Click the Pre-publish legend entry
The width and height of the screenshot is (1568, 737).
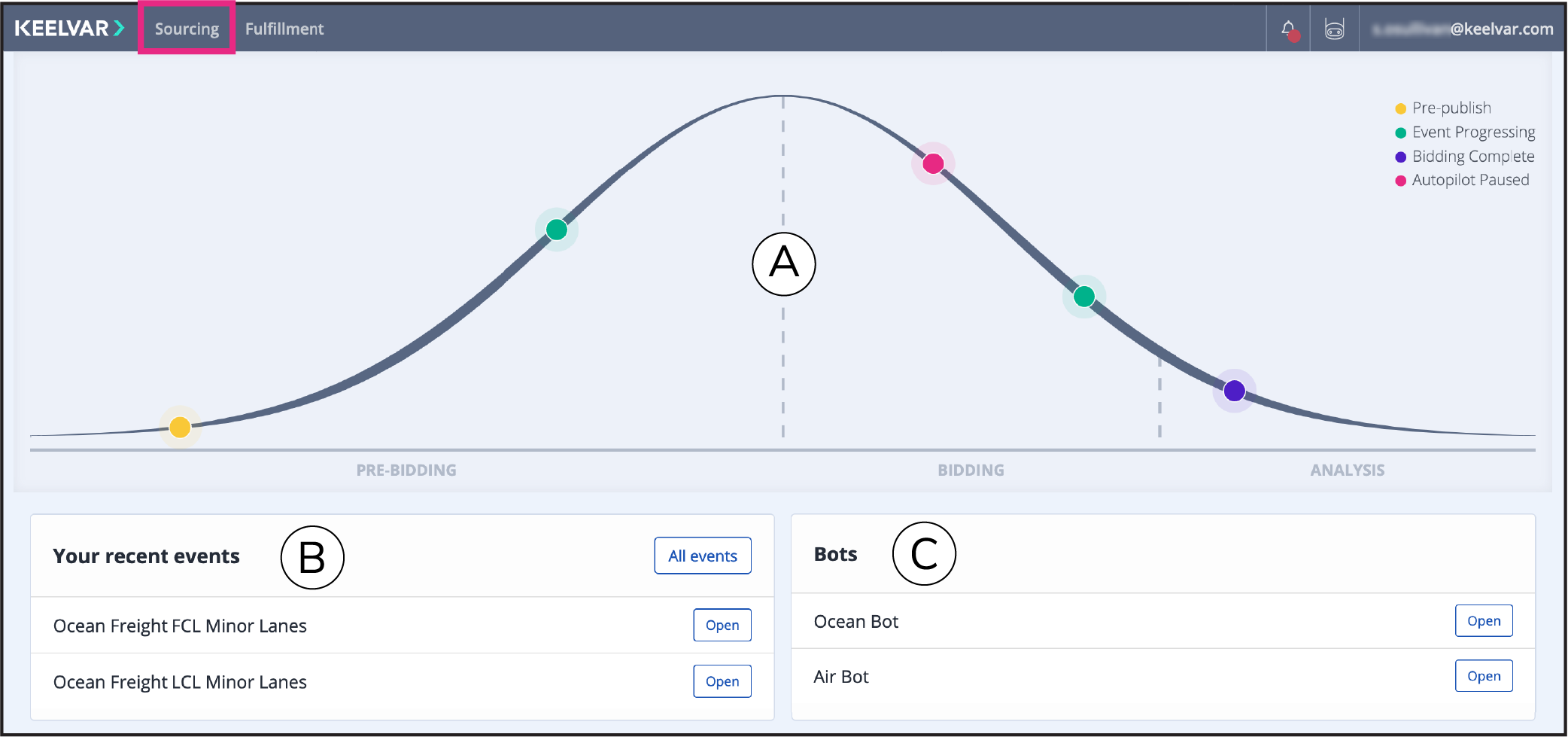click(1443, 108)
